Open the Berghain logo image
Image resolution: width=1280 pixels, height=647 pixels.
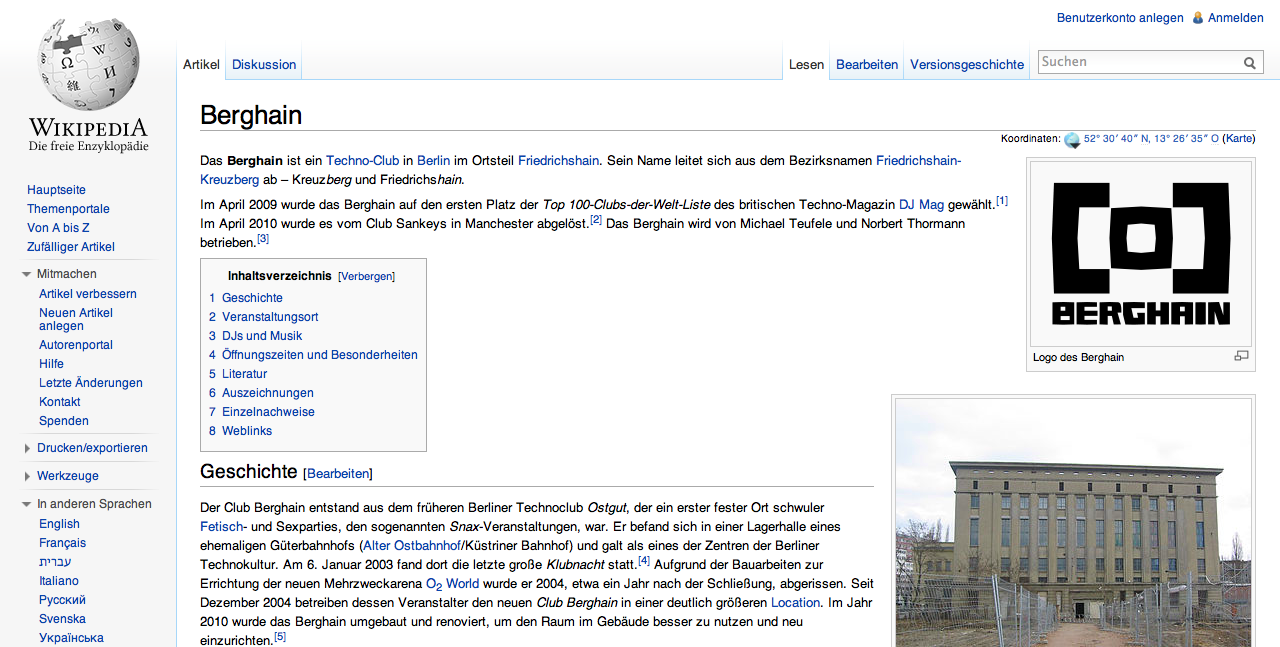1141,254
